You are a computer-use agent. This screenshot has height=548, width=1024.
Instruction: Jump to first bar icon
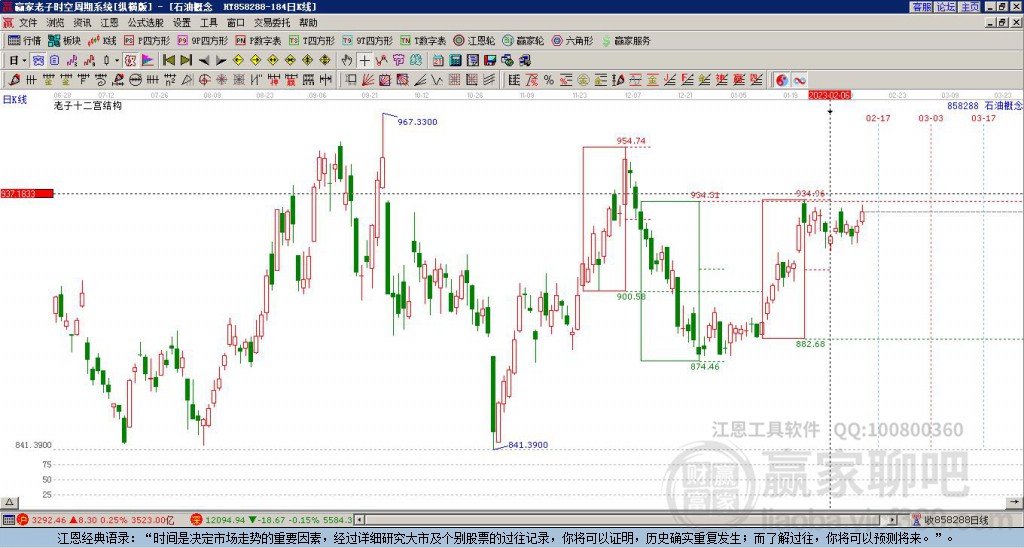click(x=168, y=61)
